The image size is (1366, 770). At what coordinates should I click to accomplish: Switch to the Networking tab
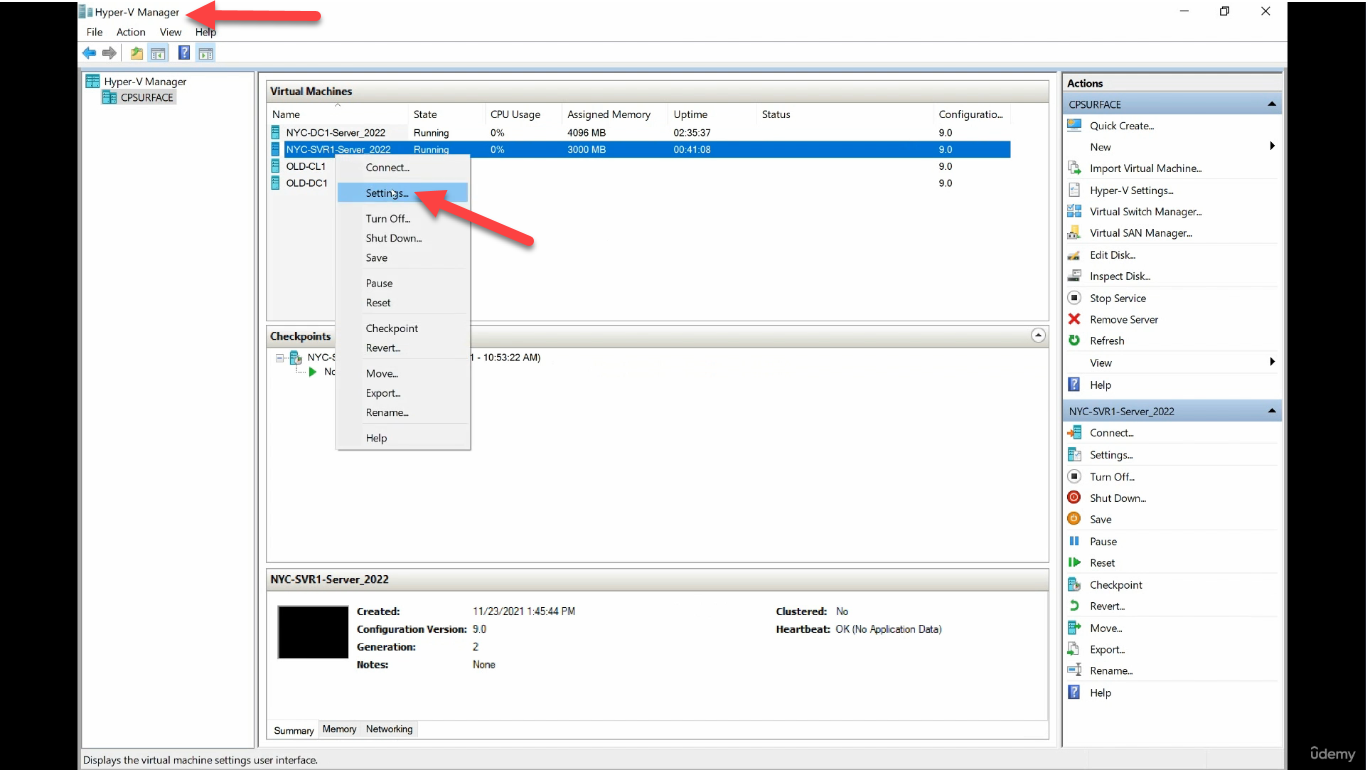[389, 729]
